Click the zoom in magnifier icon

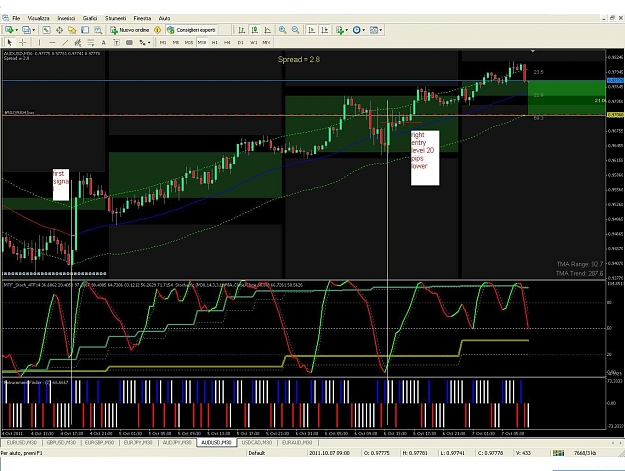coord(283,30)
